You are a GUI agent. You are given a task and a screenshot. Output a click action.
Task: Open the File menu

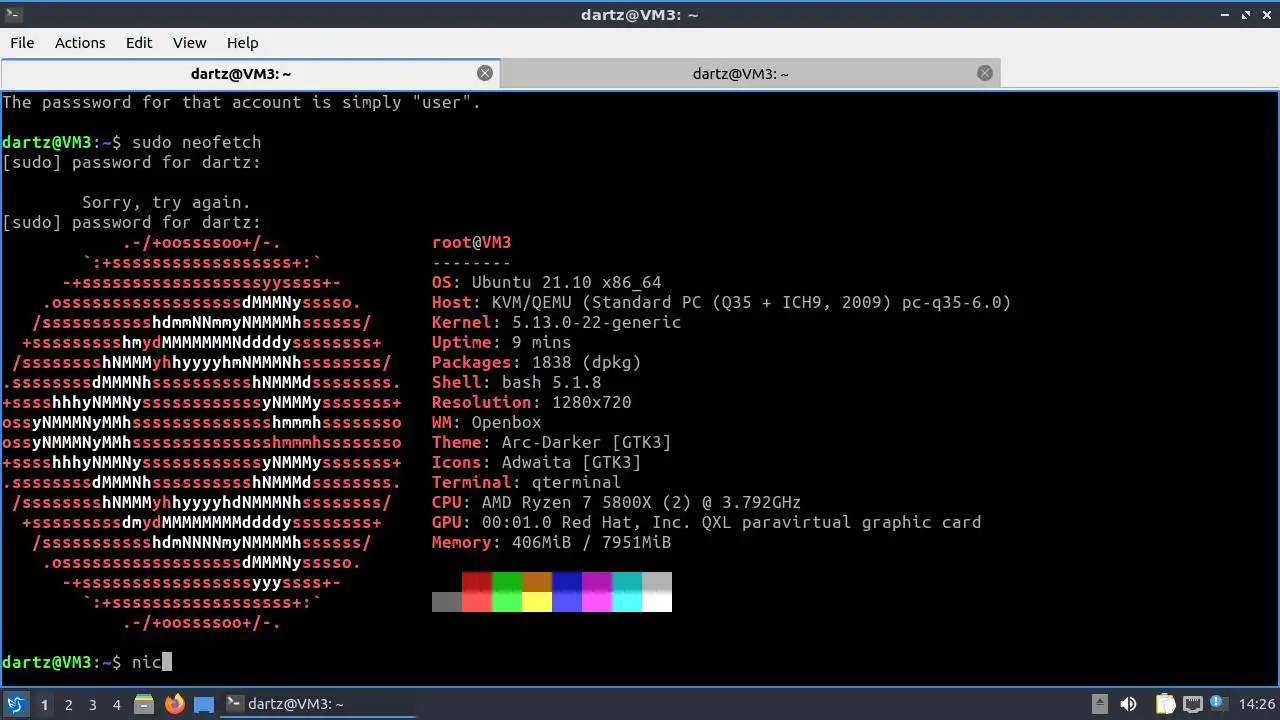click(22, 43)
